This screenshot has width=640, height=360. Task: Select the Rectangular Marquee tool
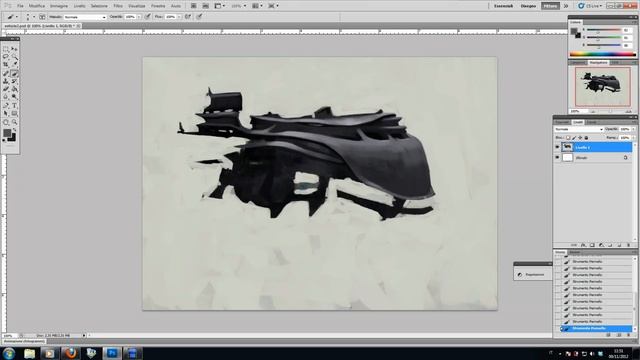(x=6, y=49)
